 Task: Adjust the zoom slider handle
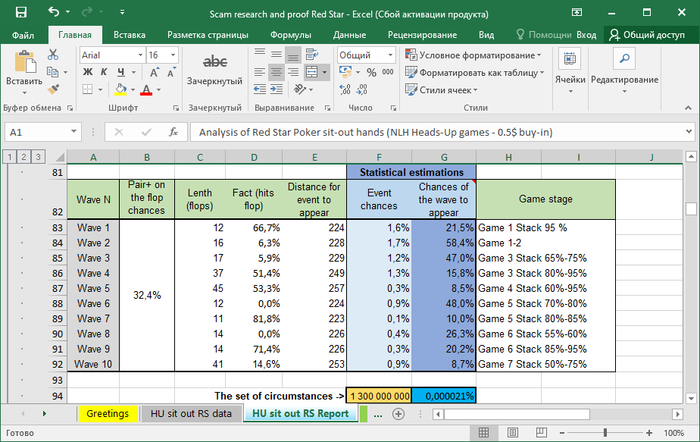point(605,433)
